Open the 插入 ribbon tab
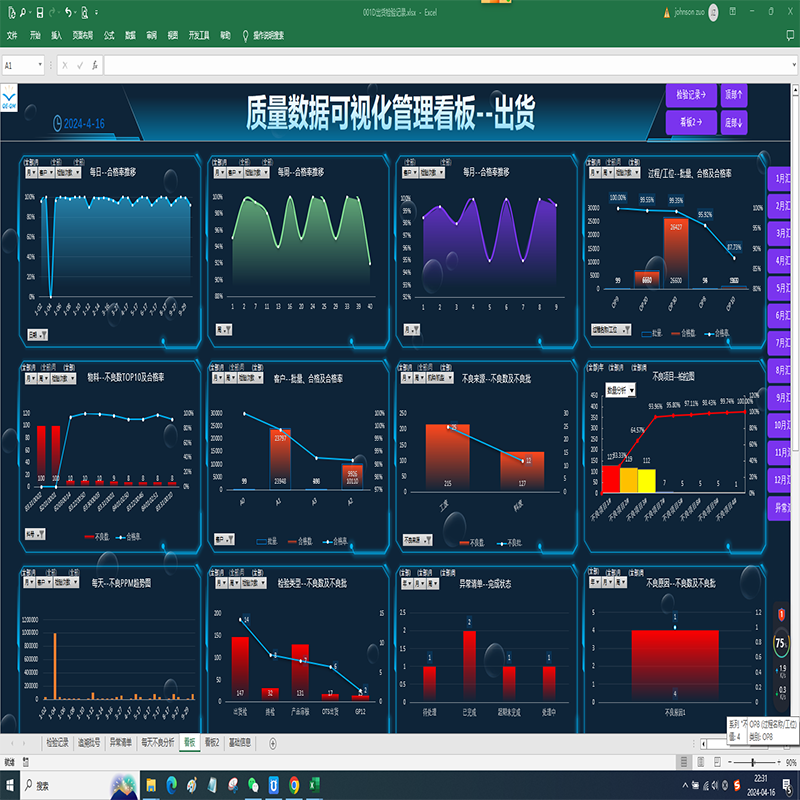 click(x=56, y=35)
